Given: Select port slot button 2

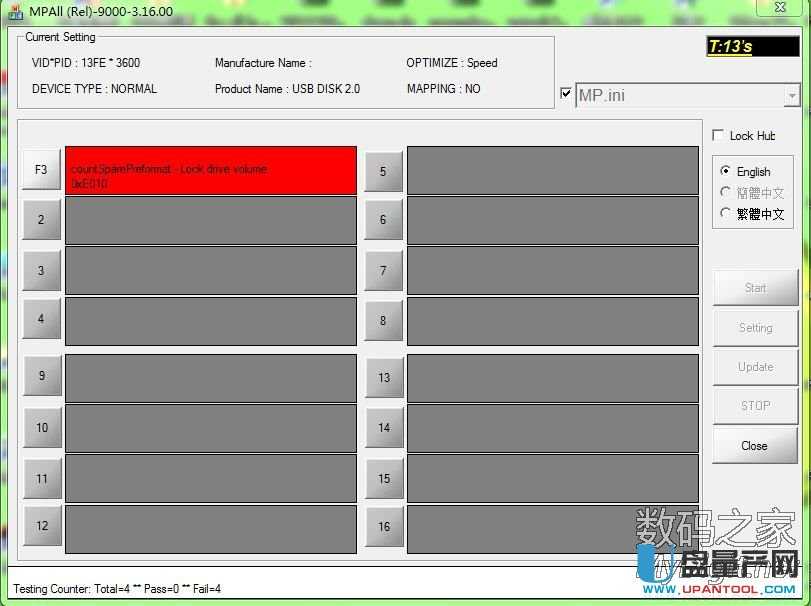Looking at the screenshot, I should click(x=41, y=220).
